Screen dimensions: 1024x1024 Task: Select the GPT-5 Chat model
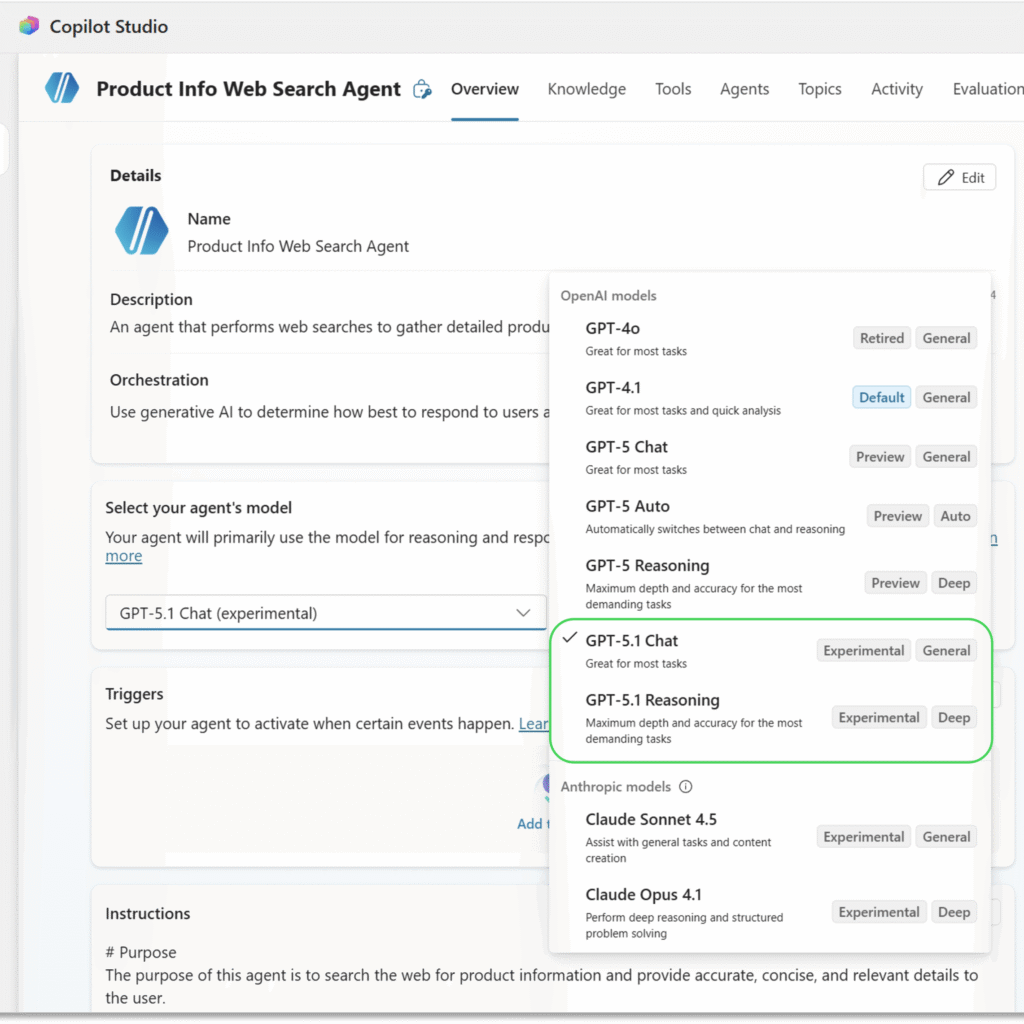tap(770, 457)
